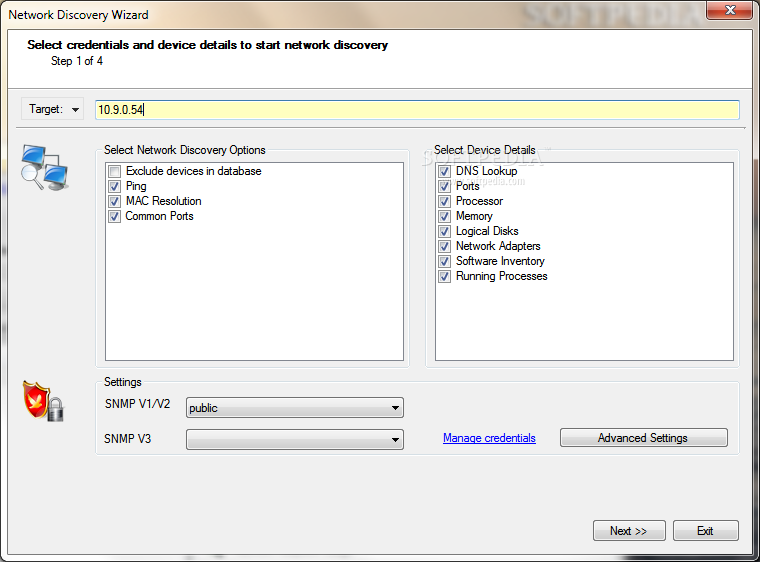Viewport: 760px width, 562px height.
Task: Open the Manage credentials link
Action: pos(489,438)
